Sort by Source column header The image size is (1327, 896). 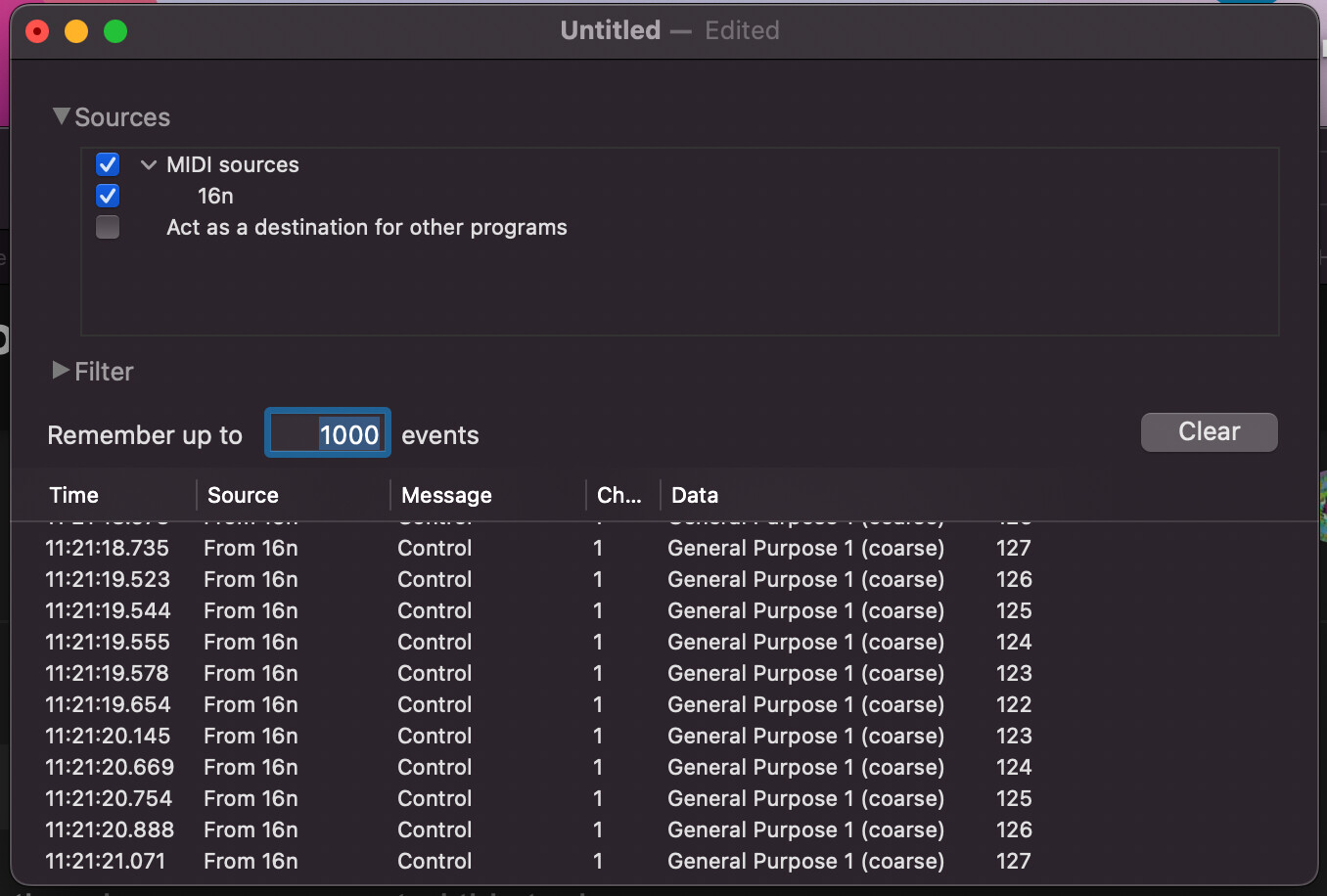click(294, 495)
